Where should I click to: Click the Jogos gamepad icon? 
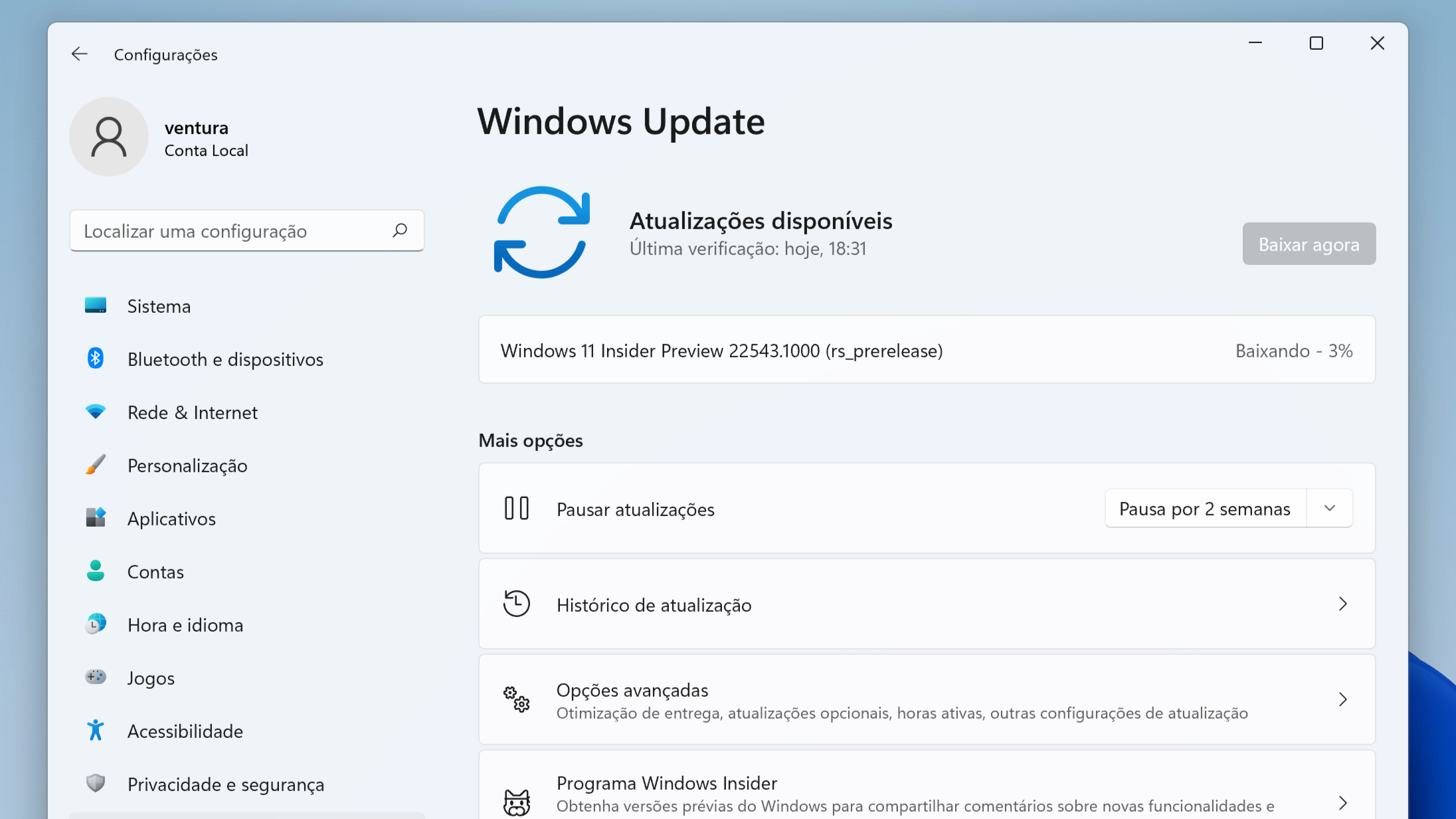click(96, 678)
